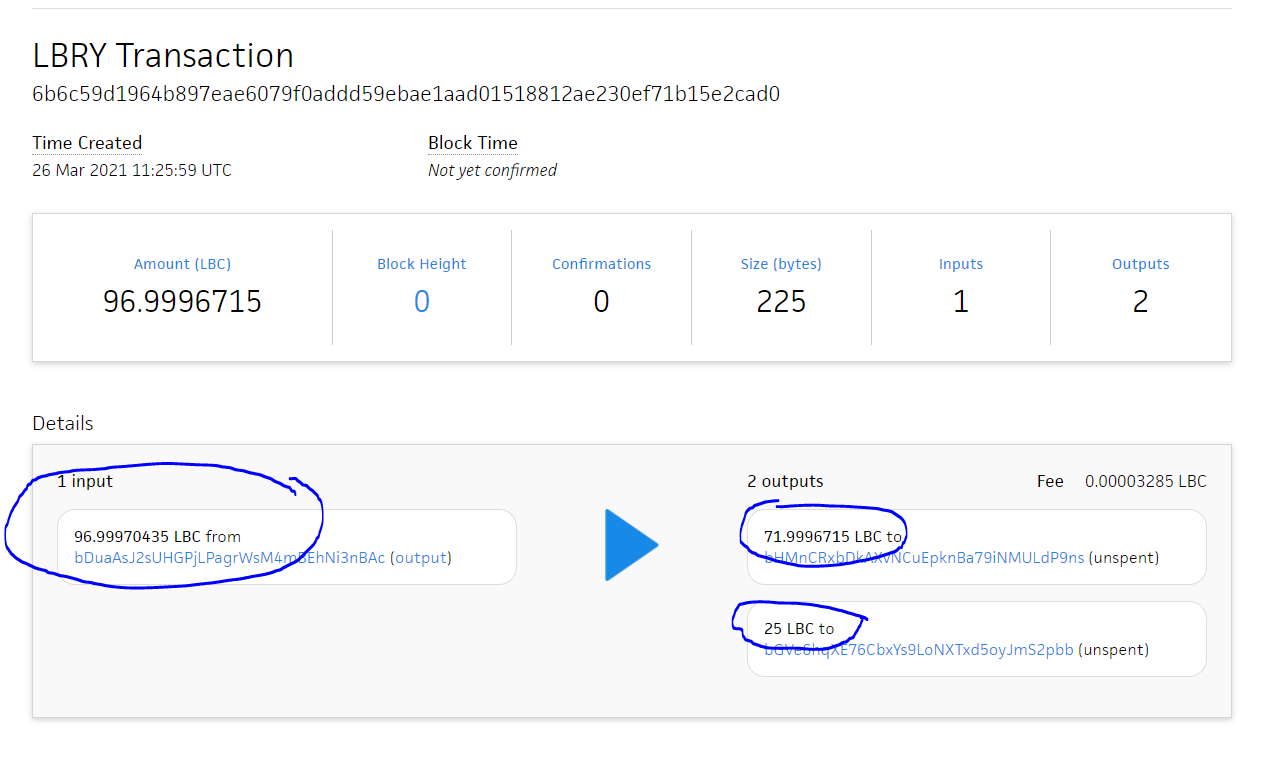Click the LBRY Transaction heading
1283x772 pixels.
coord(163,55)
